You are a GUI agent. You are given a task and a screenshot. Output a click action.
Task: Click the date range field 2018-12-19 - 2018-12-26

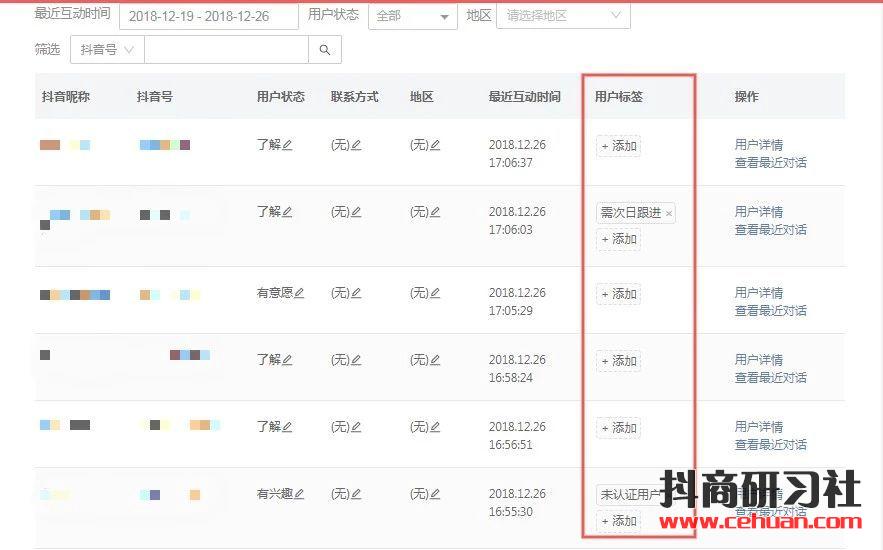(208, 16)
